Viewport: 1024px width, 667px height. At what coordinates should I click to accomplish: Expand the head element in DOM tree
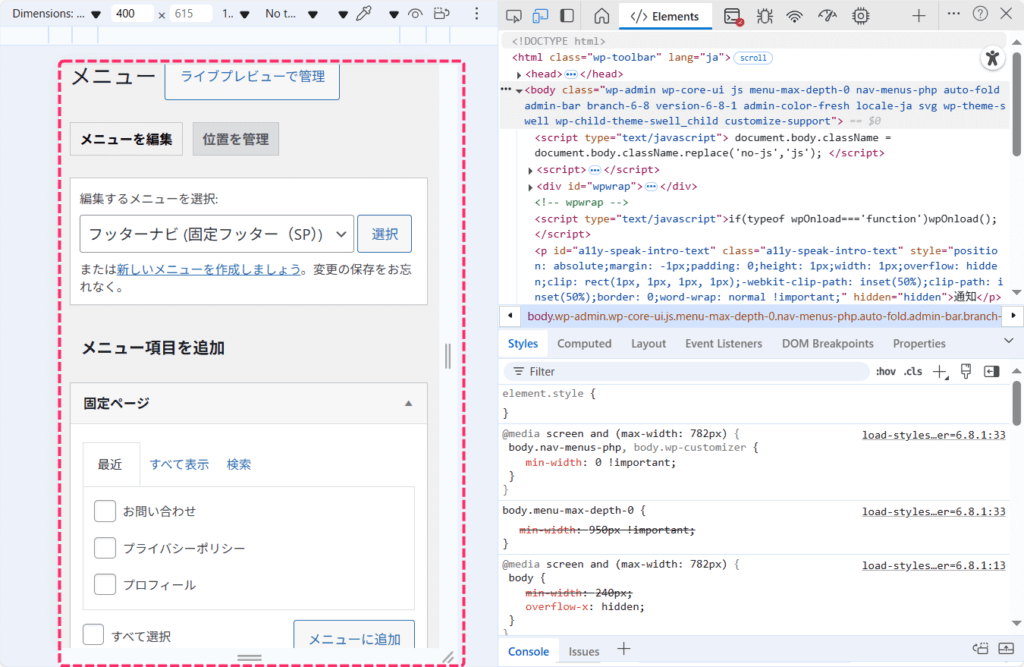pyautogui.click(x=519, y=74)
